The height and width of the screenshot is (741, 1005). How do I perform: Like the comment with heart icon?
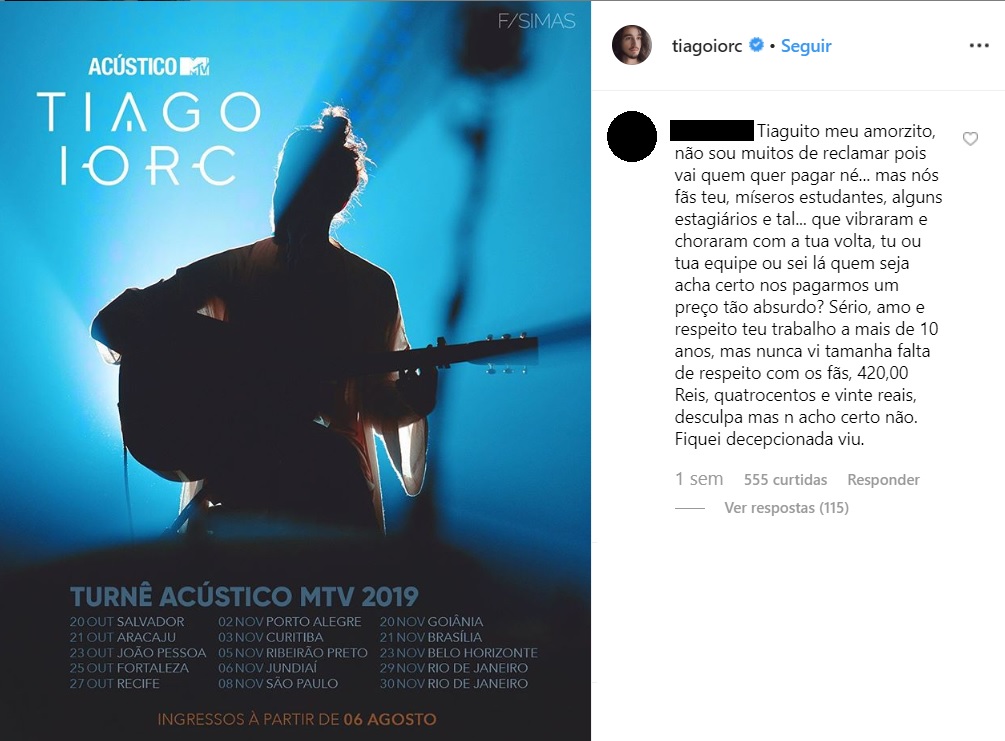point(970,138)
